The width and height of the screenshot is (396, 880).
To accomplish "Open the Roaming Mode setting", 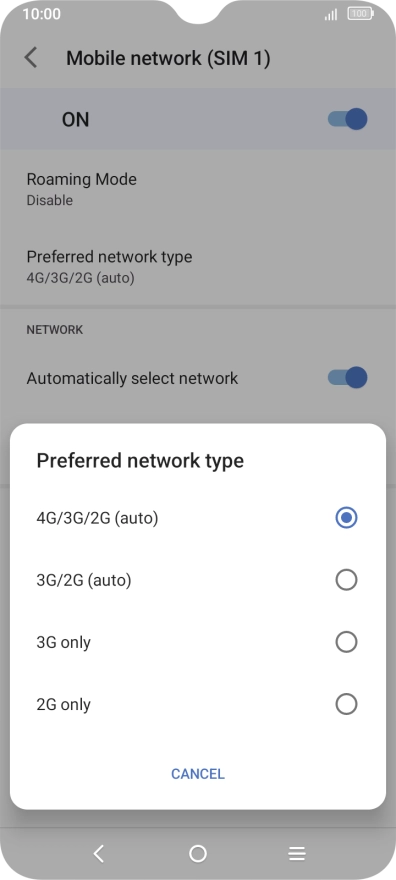I will pos(198,189).
